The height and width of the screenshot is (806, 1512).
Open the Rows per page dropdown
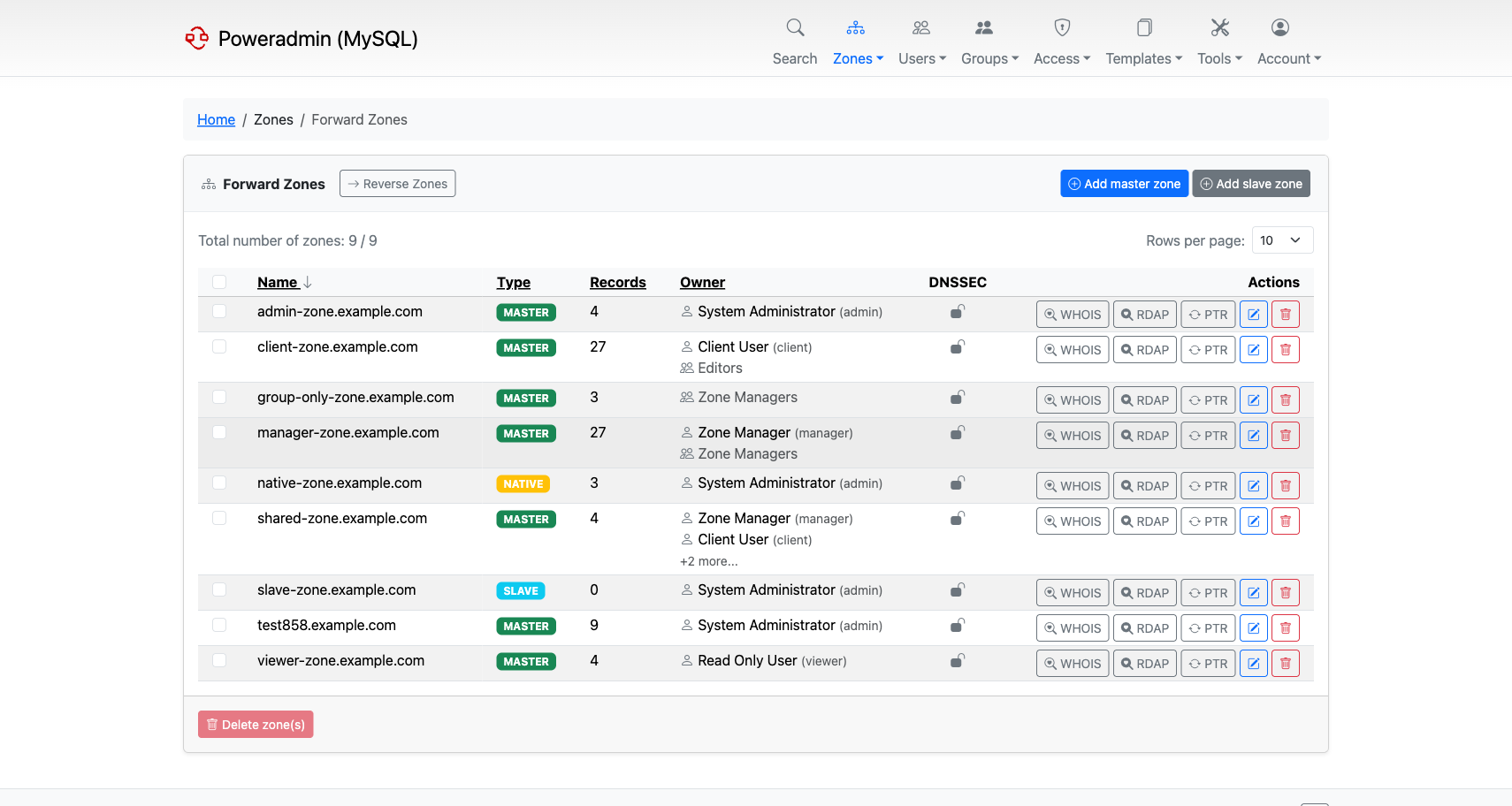(1282, 240)
